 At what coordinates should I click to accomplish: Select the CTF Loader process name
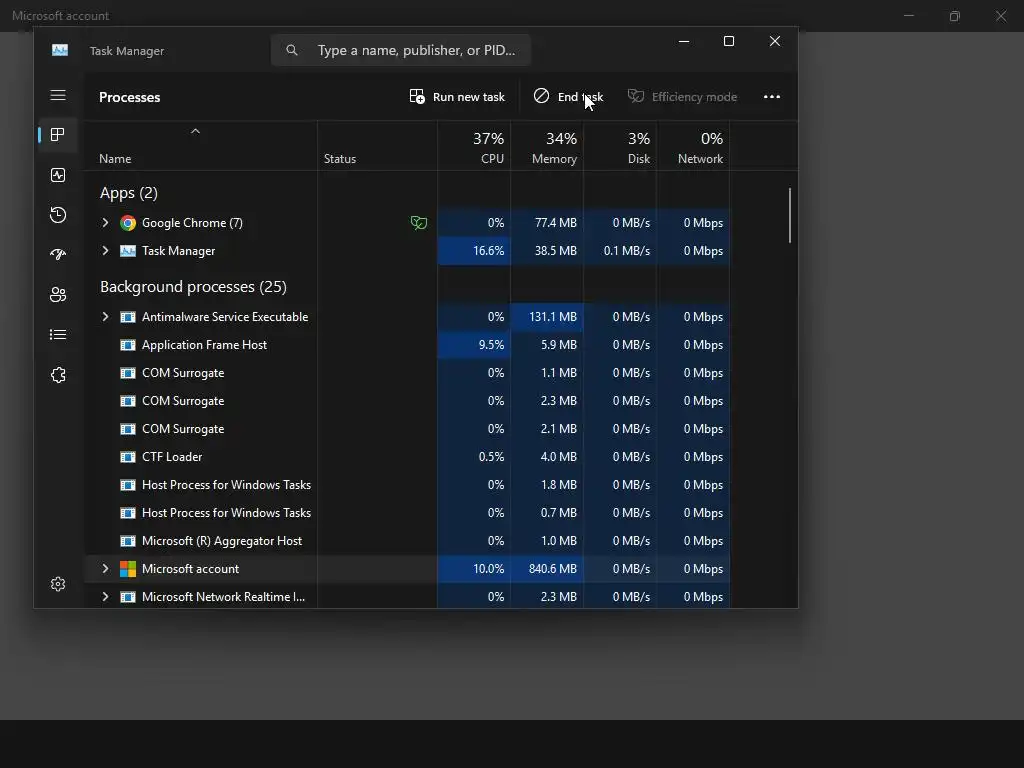point(172,457)
